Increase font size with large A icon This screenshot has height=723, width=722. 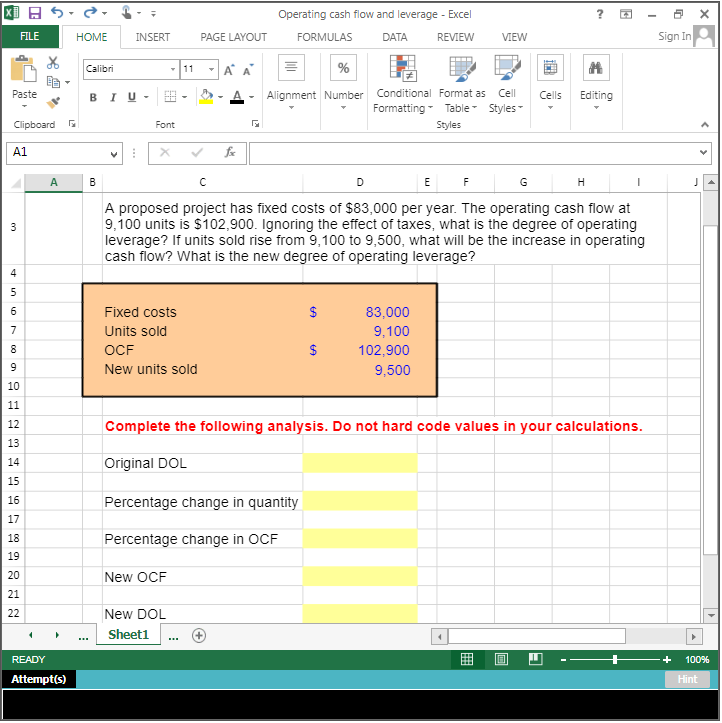click(x=229, y=70)
